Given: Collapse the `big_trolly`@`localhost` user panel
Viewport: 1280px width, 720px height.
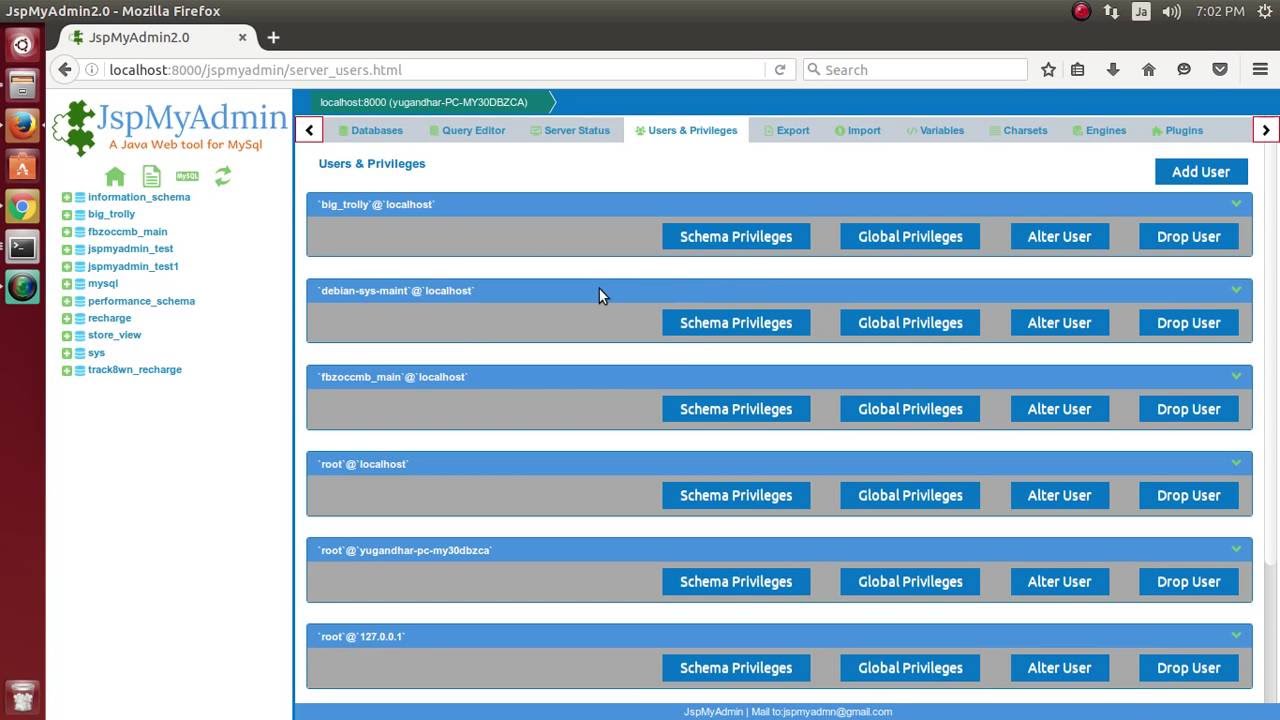Looking at the screenshot, I should tap(1236, 204).
